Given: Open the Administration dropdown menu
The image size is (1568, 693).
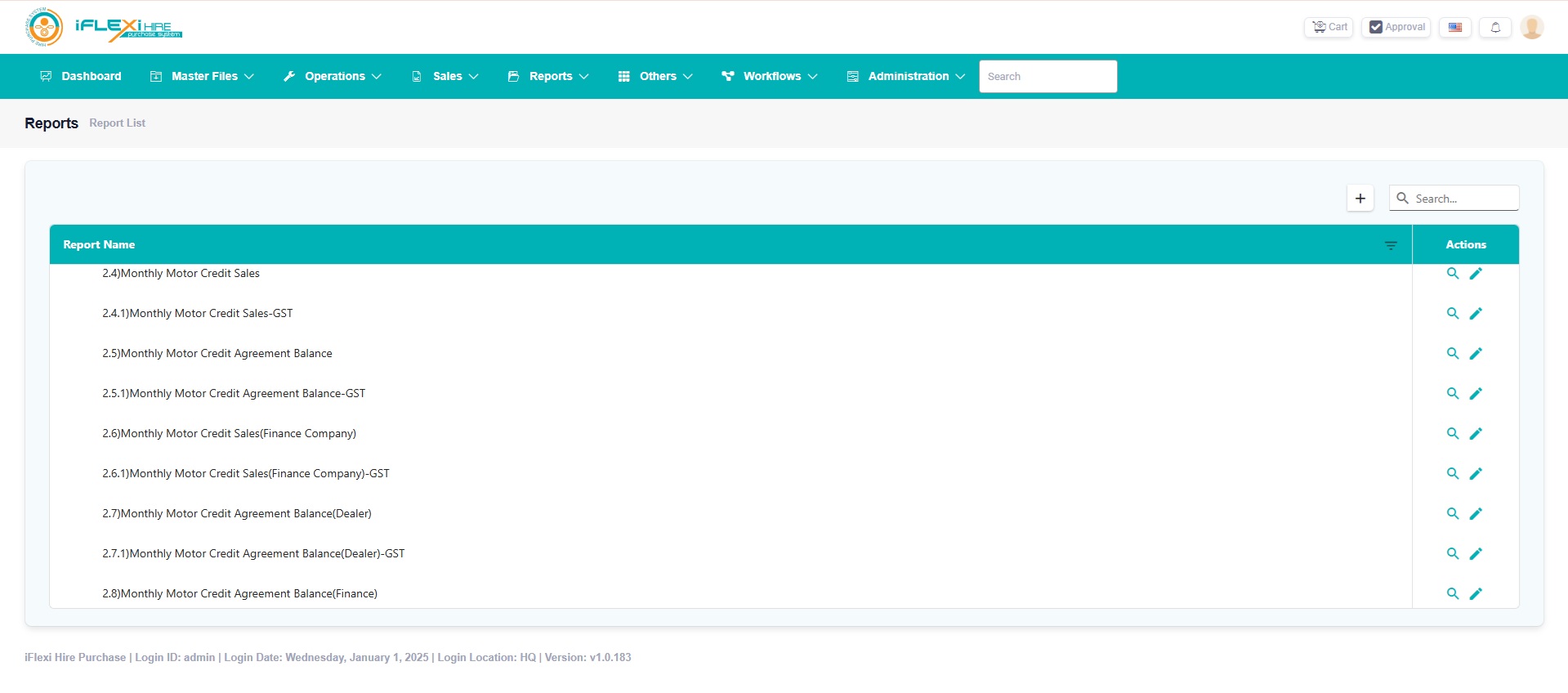Looking at the screenshot, I should tap(906, 76).
